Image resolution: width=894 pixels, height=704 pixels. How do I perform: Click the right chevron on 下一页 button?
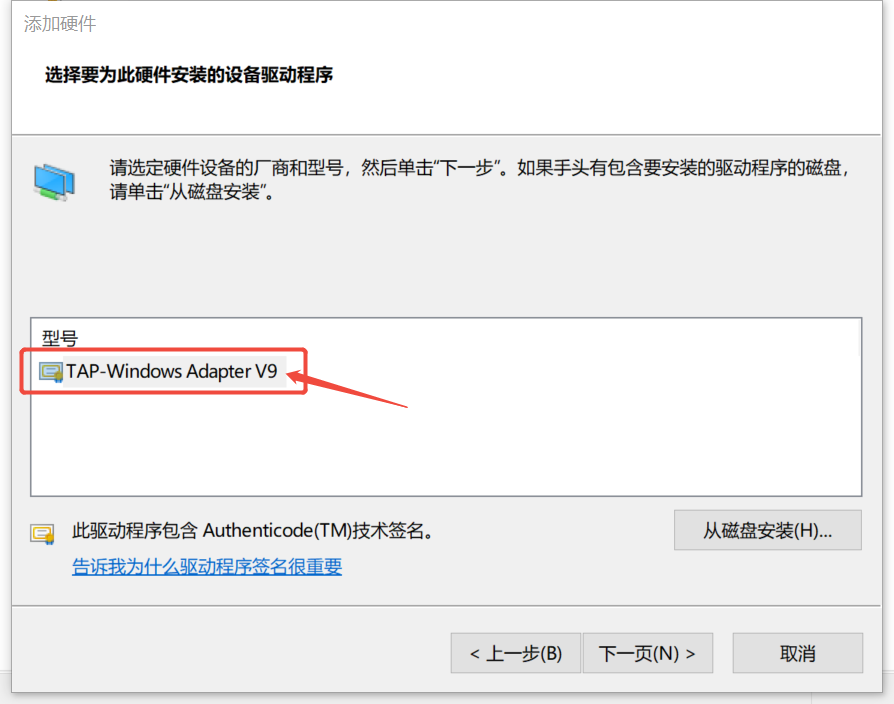click(x=690, y=654)
